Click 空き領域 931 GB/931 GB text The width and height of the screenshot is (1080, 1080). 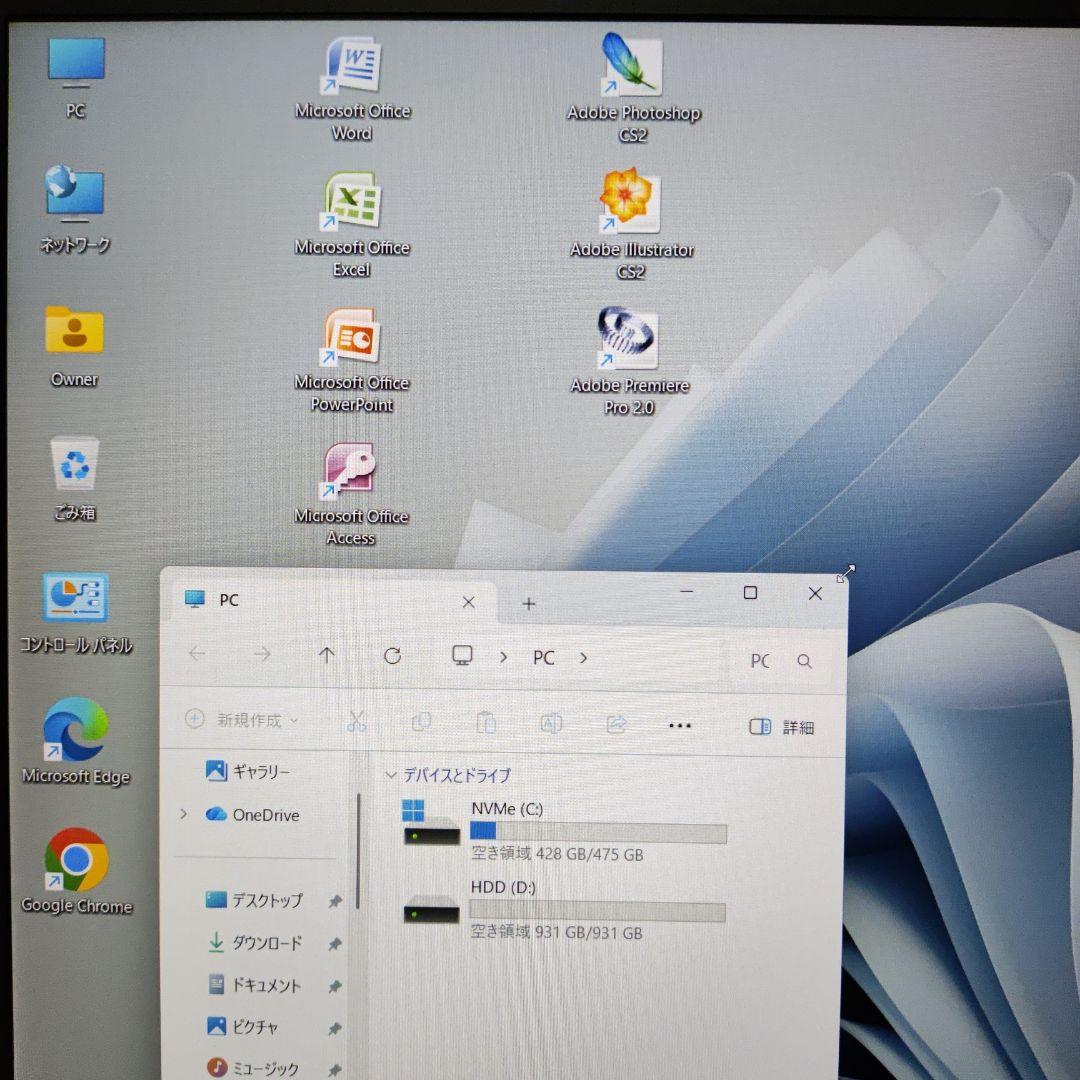coord(557,933)
